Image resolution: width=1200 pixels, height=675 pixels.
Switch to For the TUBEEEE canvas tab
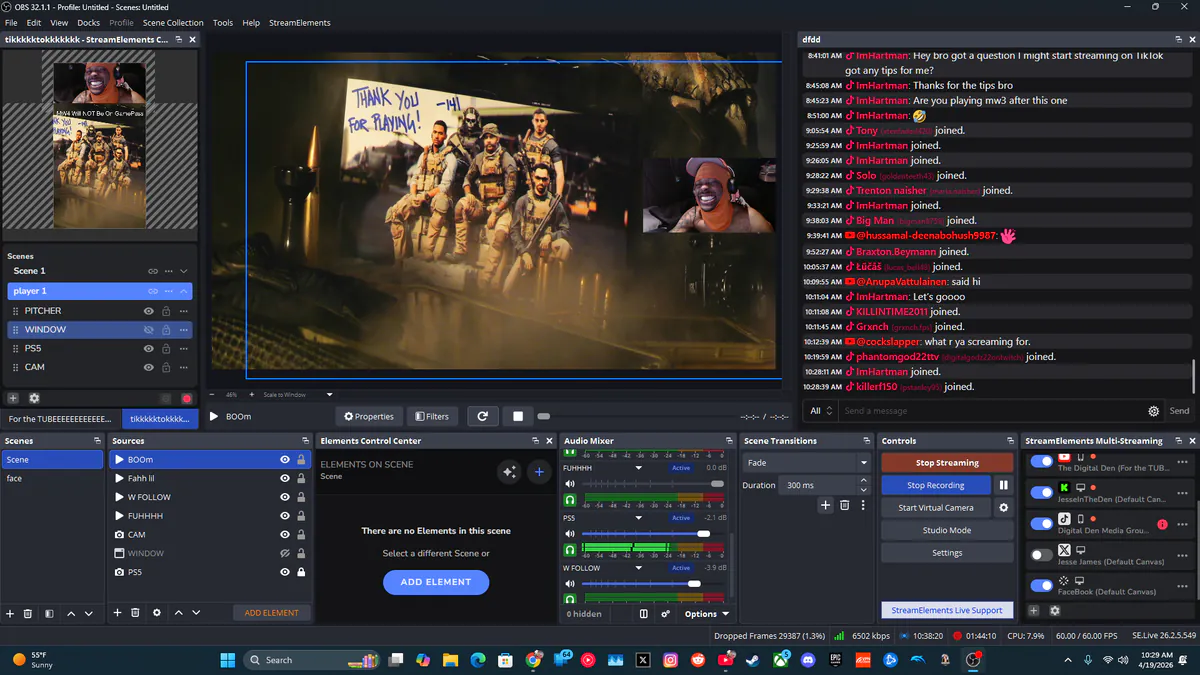coord(61,419)
